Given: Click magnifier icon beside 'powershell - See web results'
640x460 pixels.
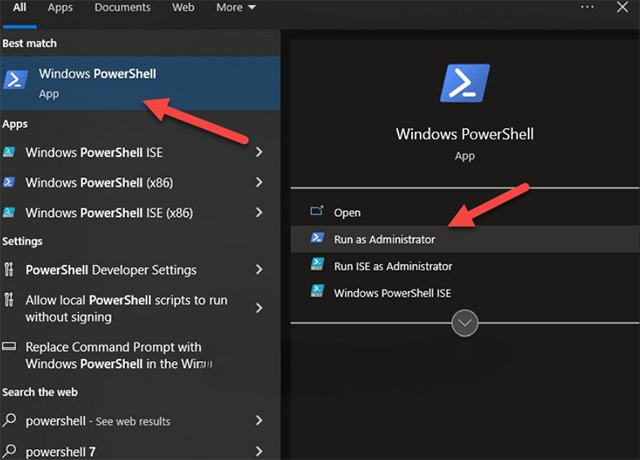Looking at the screenshot, I should 9,420.
